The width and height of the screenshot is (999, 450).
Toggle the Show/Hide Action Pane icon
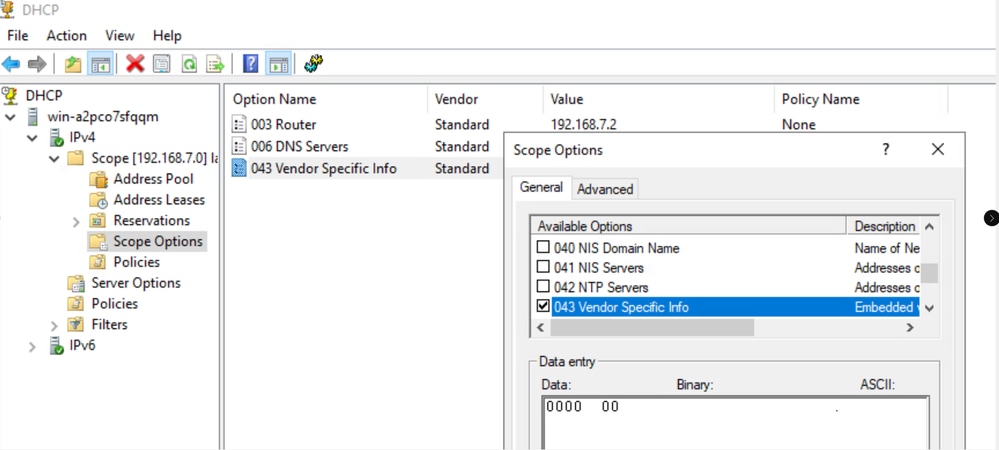[278, 64]
